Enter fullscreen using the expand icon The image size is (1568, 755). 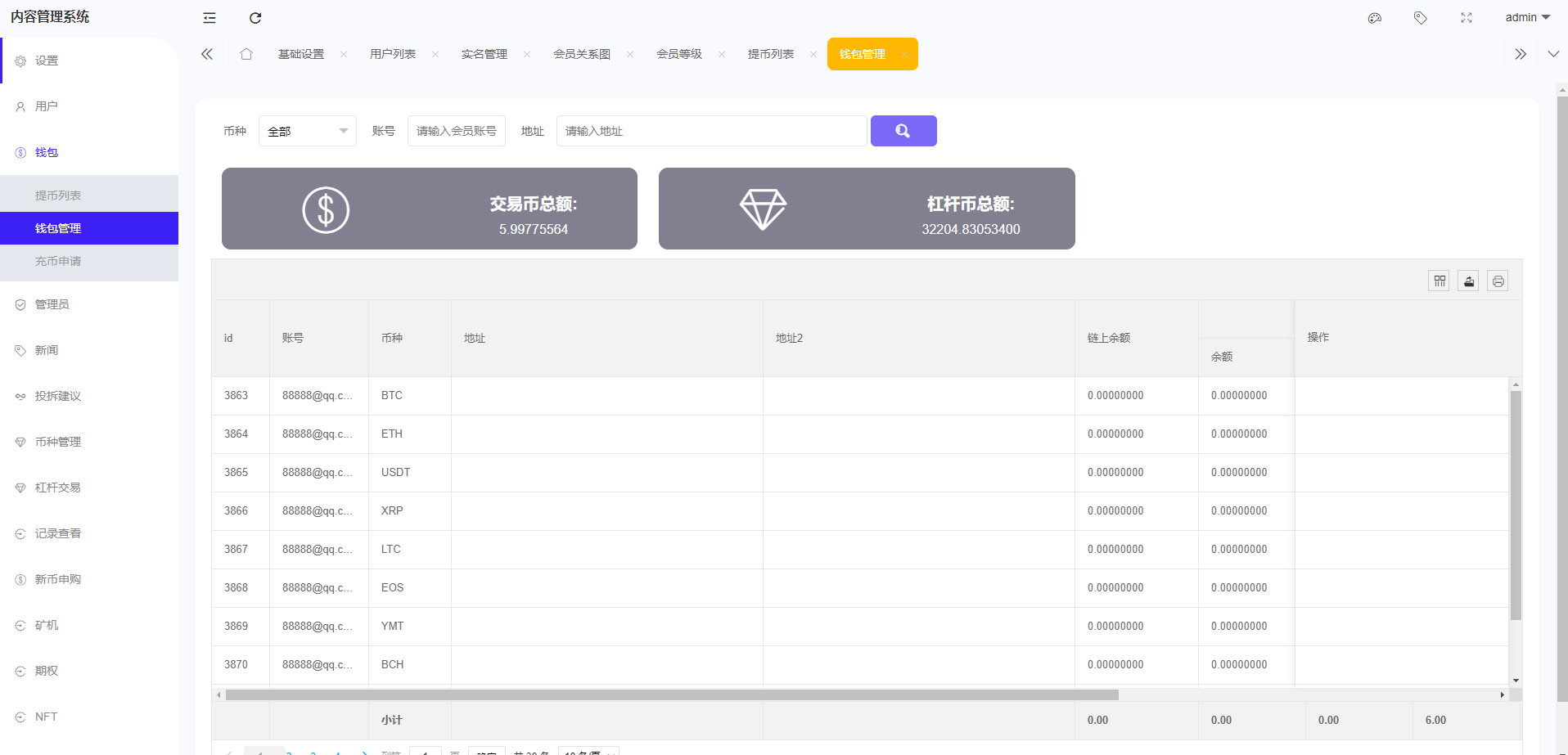click(1467, 18)
